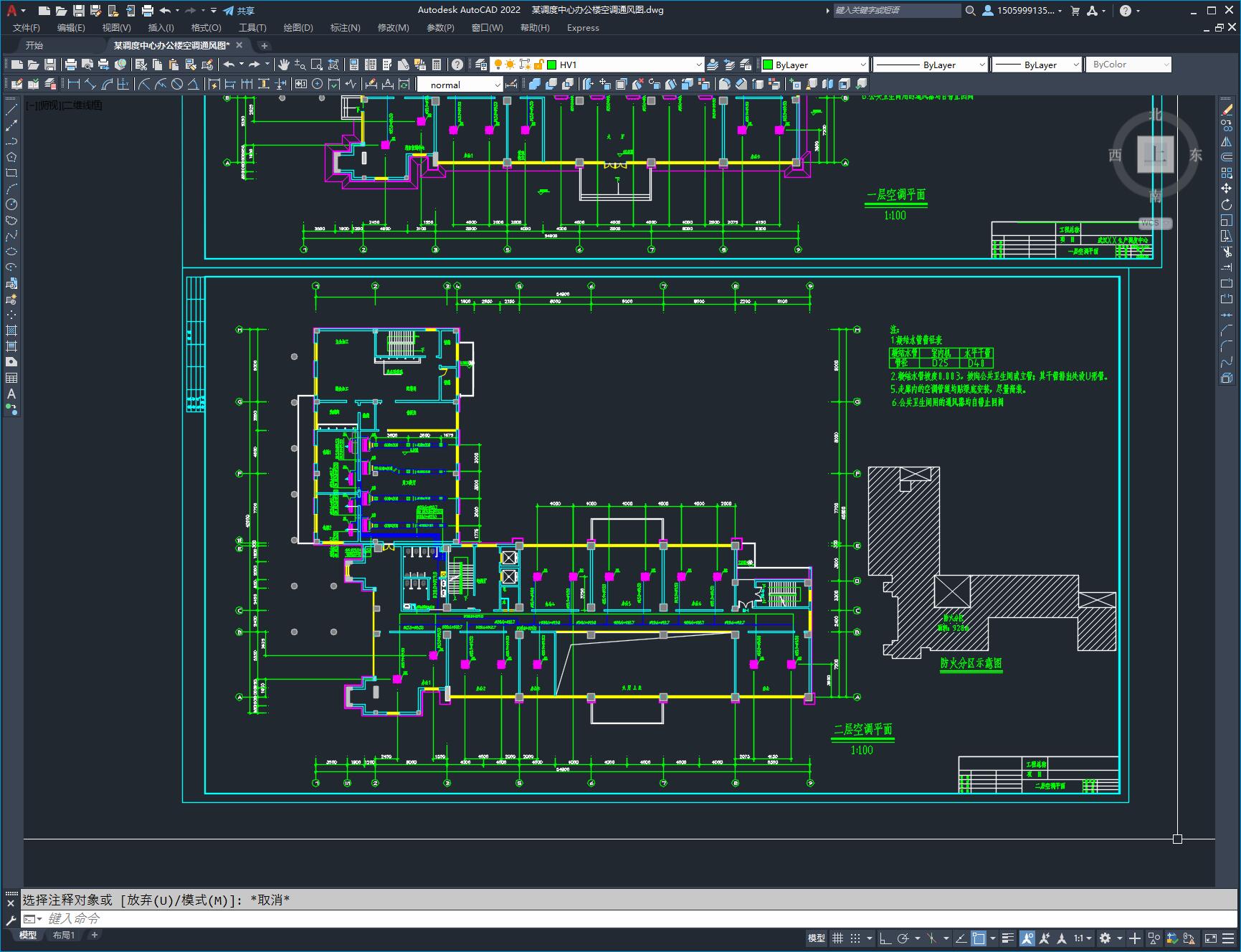Open the 格式(O) menu
Viewport: 1241px width, 952px height.
click(206, 28)
